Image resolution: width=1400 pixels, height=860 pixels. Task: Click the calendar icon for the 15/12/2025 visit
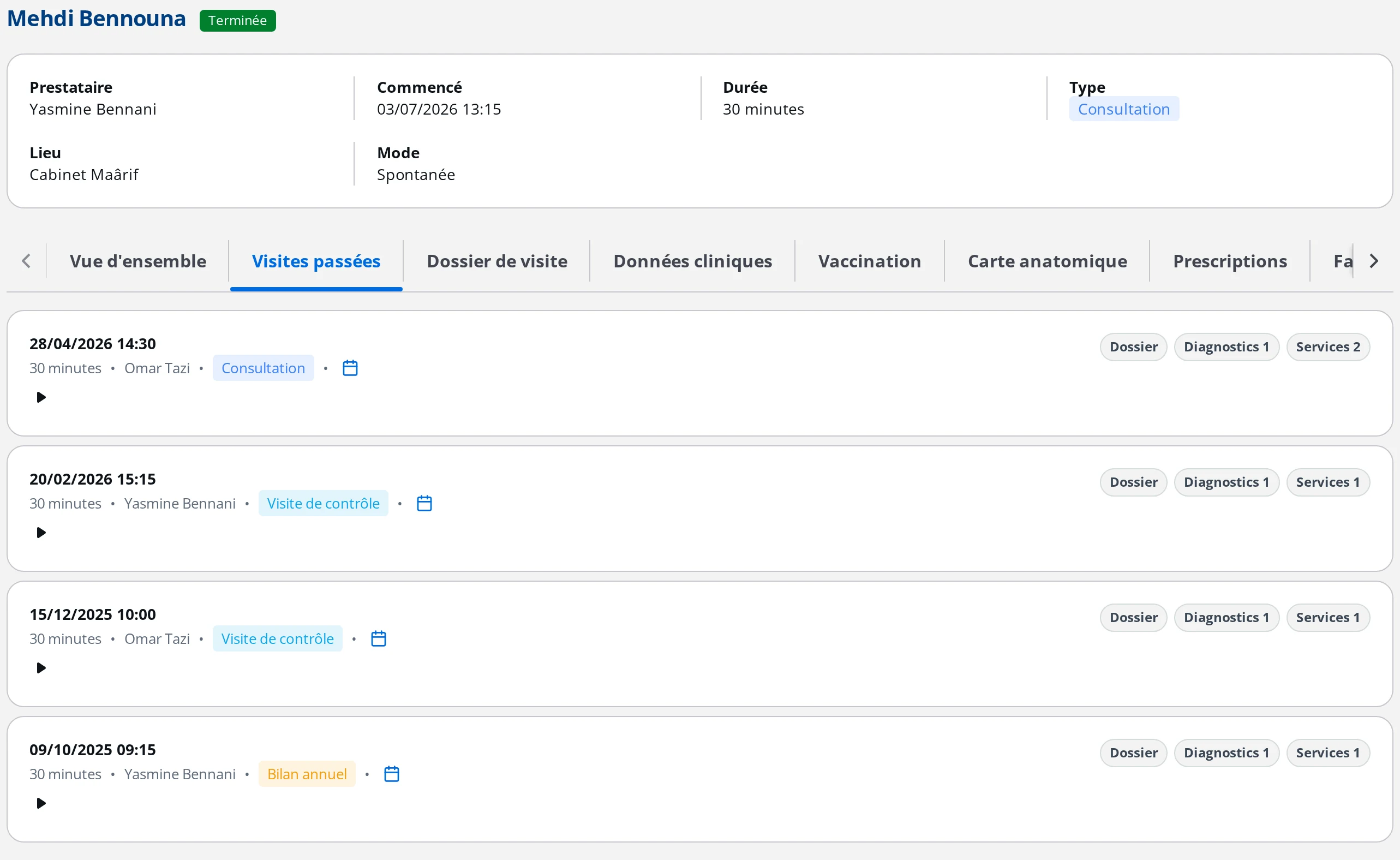pos(379,639)
